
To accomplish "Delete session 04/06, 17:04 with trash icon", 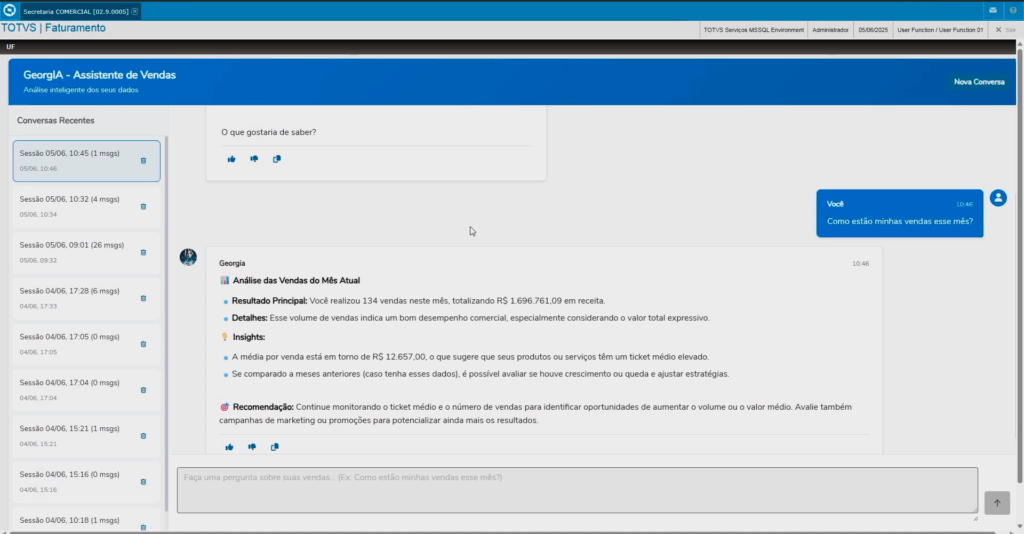I will (x=144, y=390).
